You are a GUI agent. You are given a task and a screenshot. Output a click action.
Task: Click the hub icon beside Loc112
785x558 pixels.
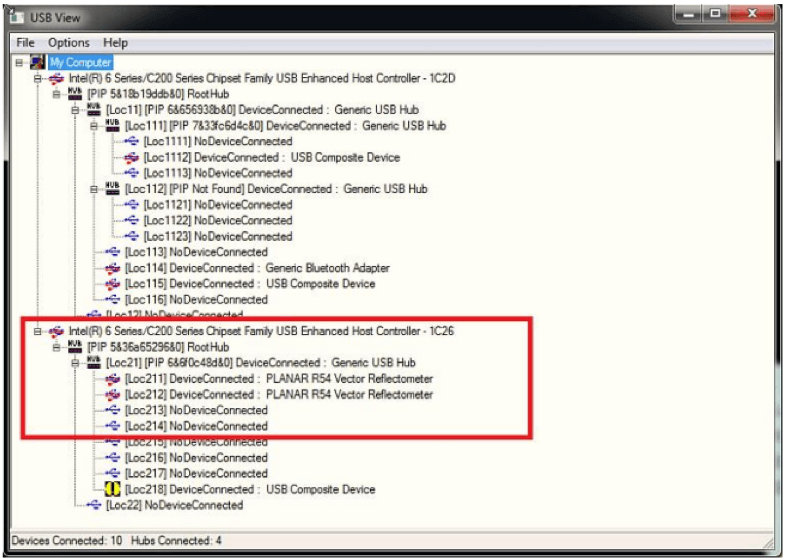pyautogui.click(x=112, y=189)
